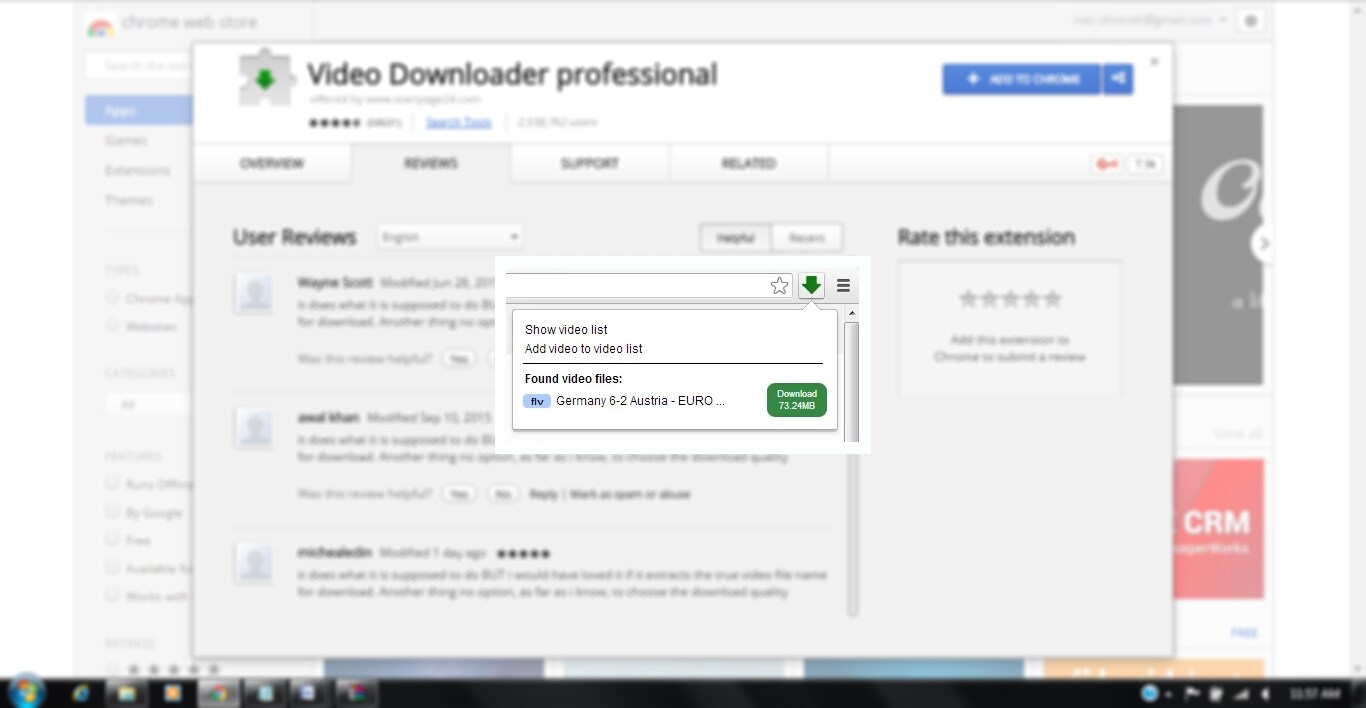1366x708 pixels.
Task: Mark awal khan's review helpful with Yes
Action: (458, 494)
